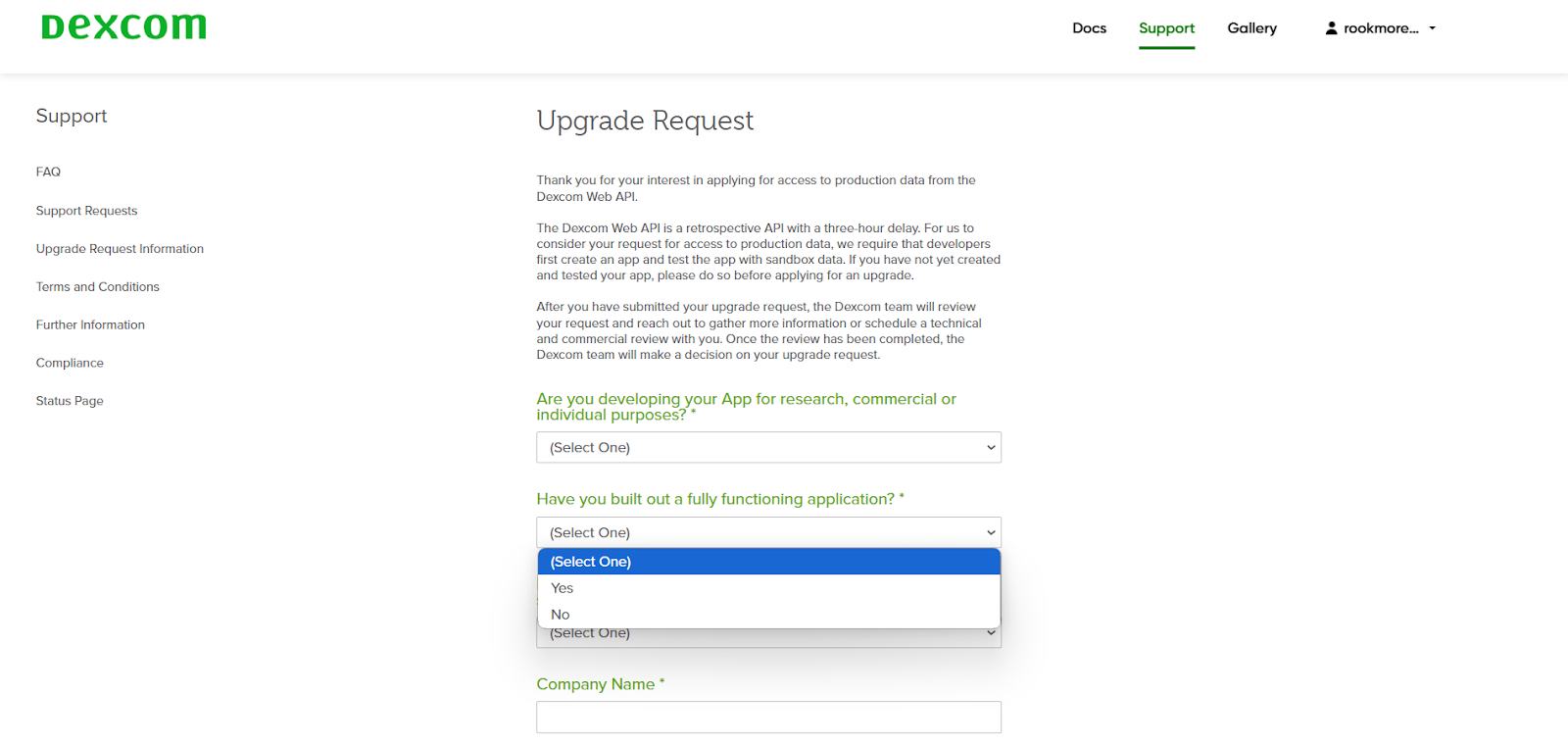Expand the app purpose dropdown

click(768, 448)
